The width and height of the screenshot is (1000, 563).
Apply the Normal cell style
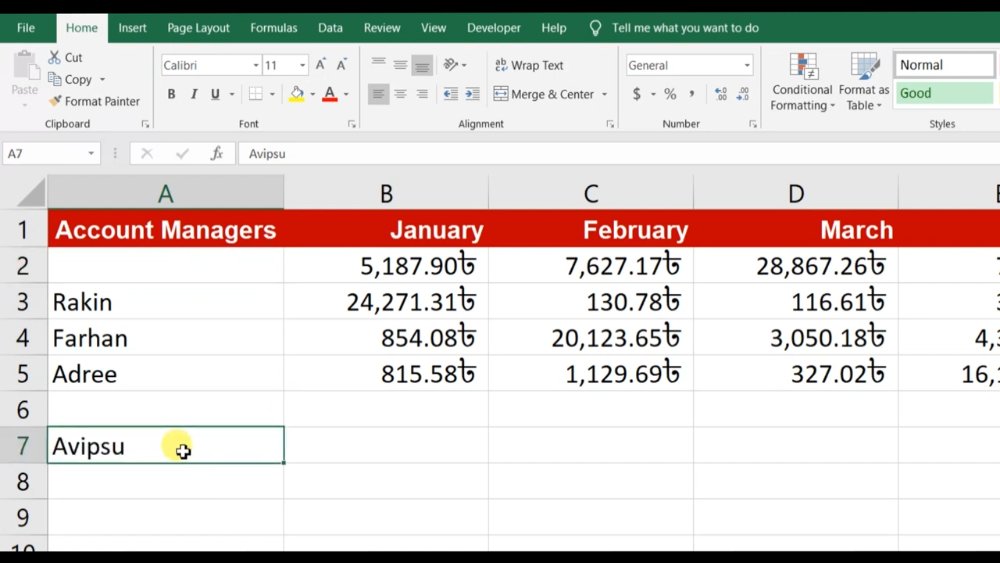pyautogui.click(x=945, y=65)
